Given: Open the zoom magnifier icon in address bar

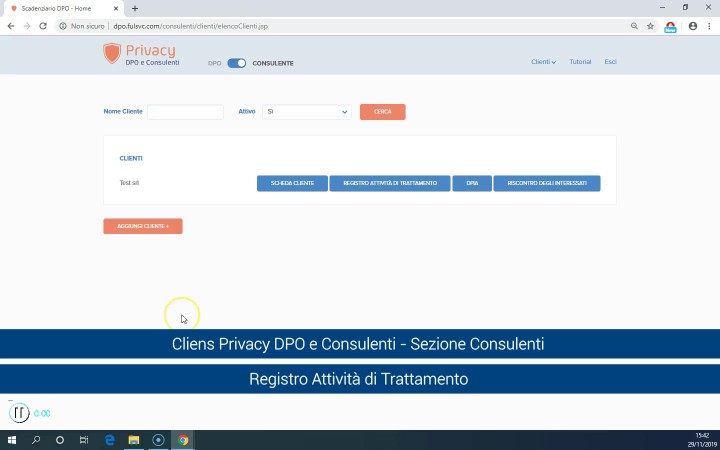Looking at the screenshot, I should 634,26.
